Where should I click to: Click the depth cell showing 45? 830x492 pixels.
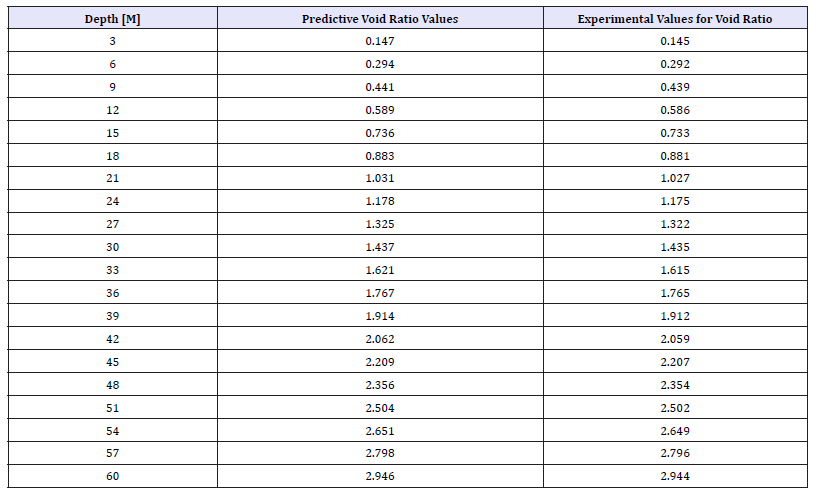112,363
